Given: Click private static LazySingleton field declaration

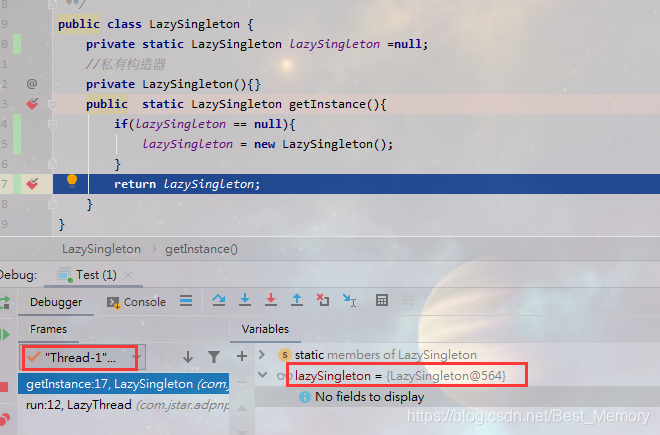Looking at the screenshot, I should (257, 44).
